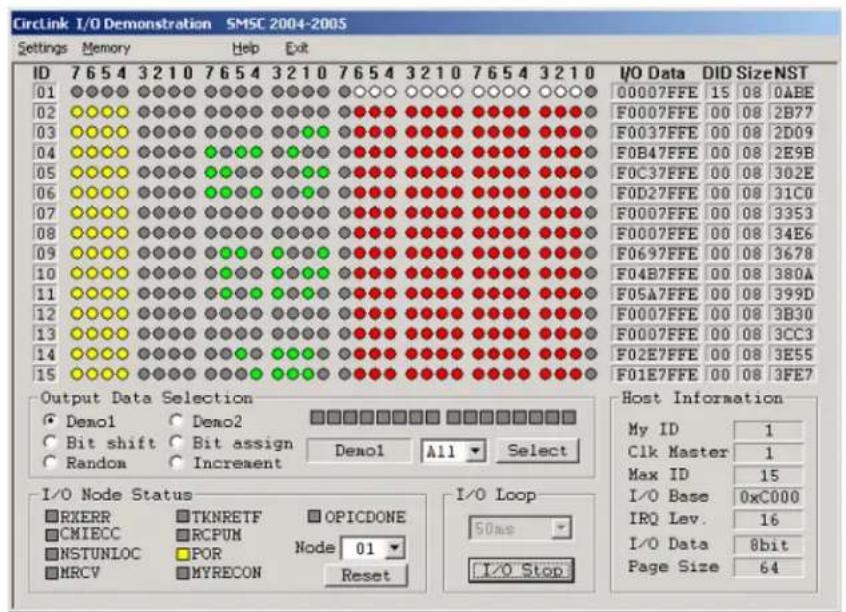This screenshot has height=612, width=846.
Task: Click the Reset button
Action: pos(366,575)
